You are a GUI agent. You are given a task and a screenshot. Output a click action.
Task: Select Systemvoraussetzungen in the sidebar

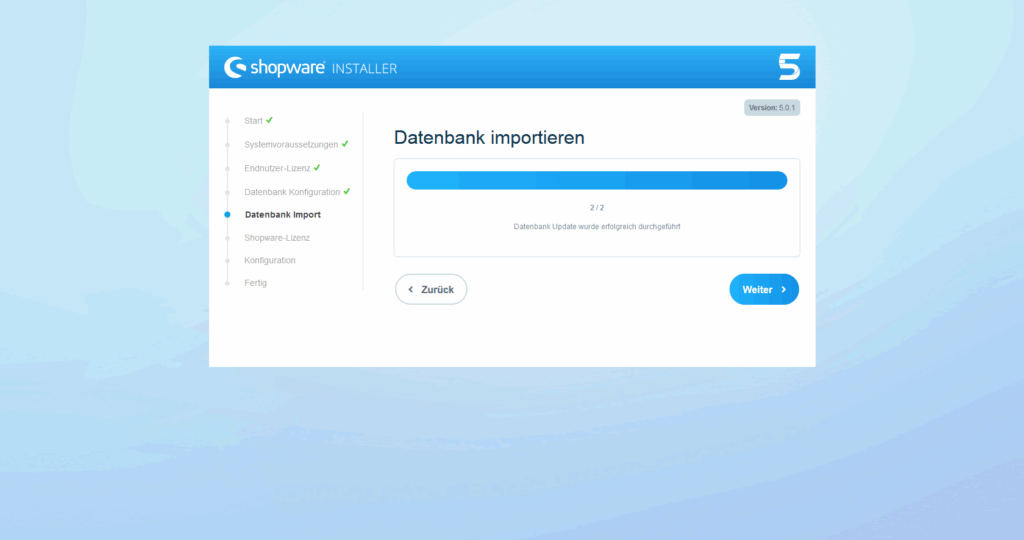coord(290,145)
